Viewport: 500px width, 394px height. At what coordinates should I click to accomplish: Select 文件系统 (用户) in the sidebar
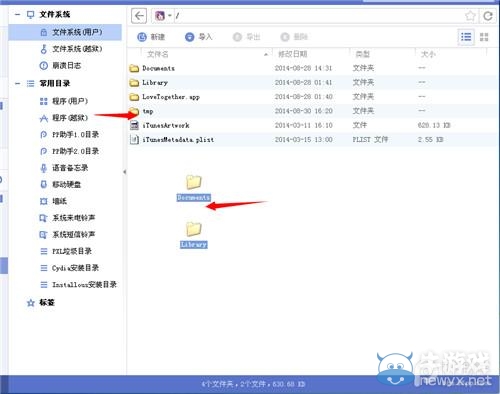[65, 32]
